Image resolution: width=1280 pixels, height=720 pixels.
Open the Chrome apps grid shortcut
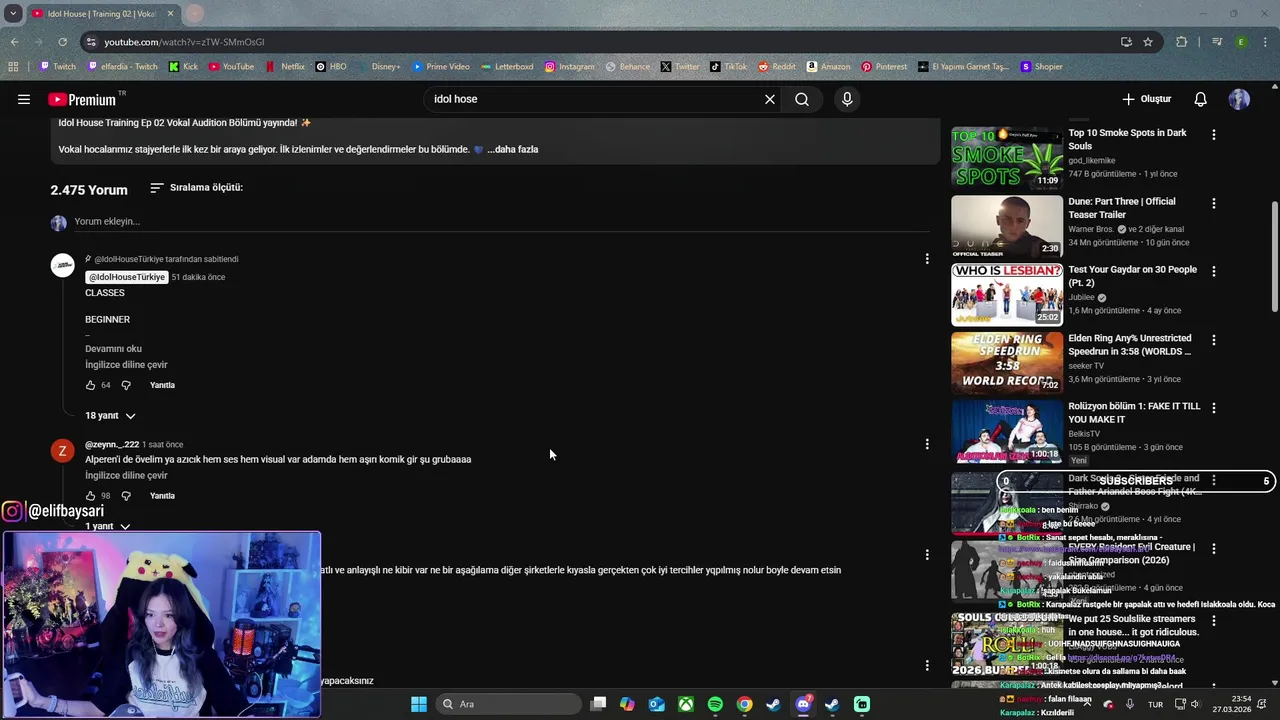13,67
